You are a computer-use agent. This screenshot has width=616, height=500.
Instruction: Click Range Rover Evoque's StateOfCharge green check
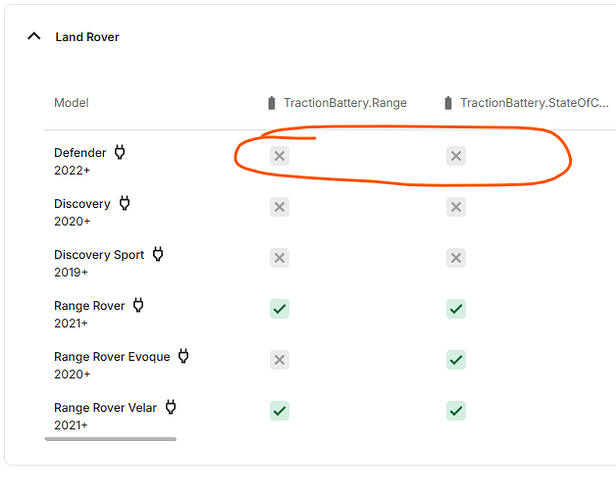click(456, 360)
